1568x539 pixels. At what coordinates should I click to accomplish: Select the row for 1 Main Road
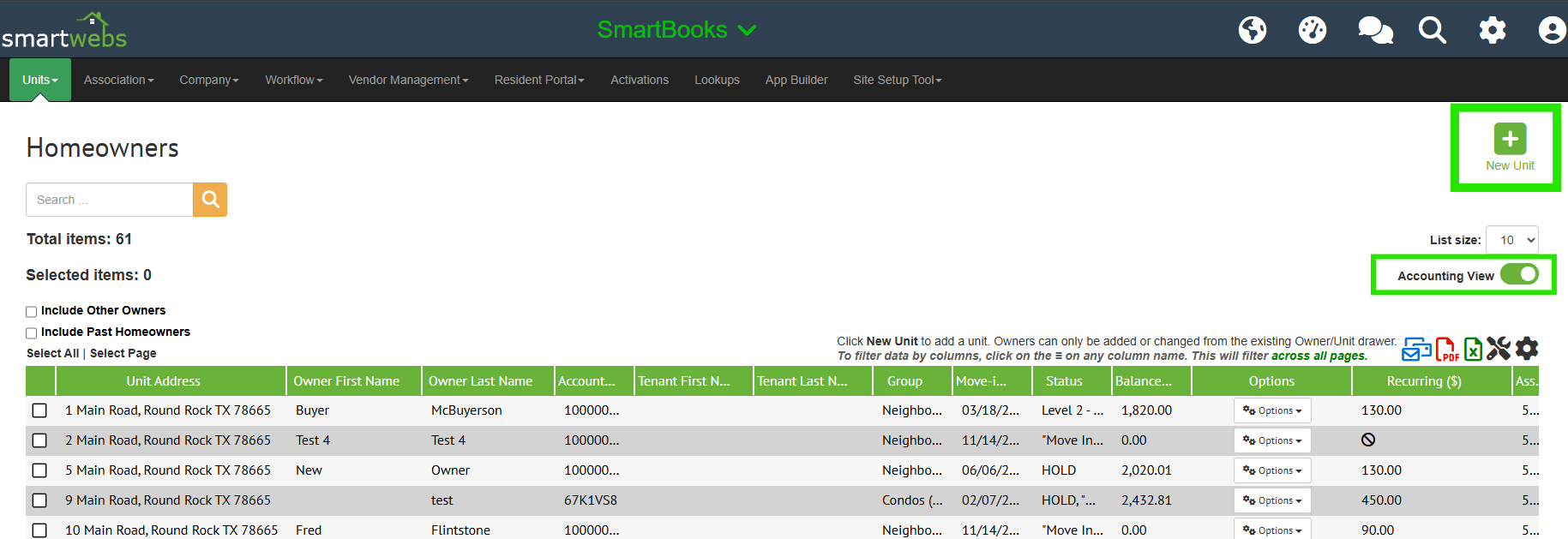pos(39,410)
